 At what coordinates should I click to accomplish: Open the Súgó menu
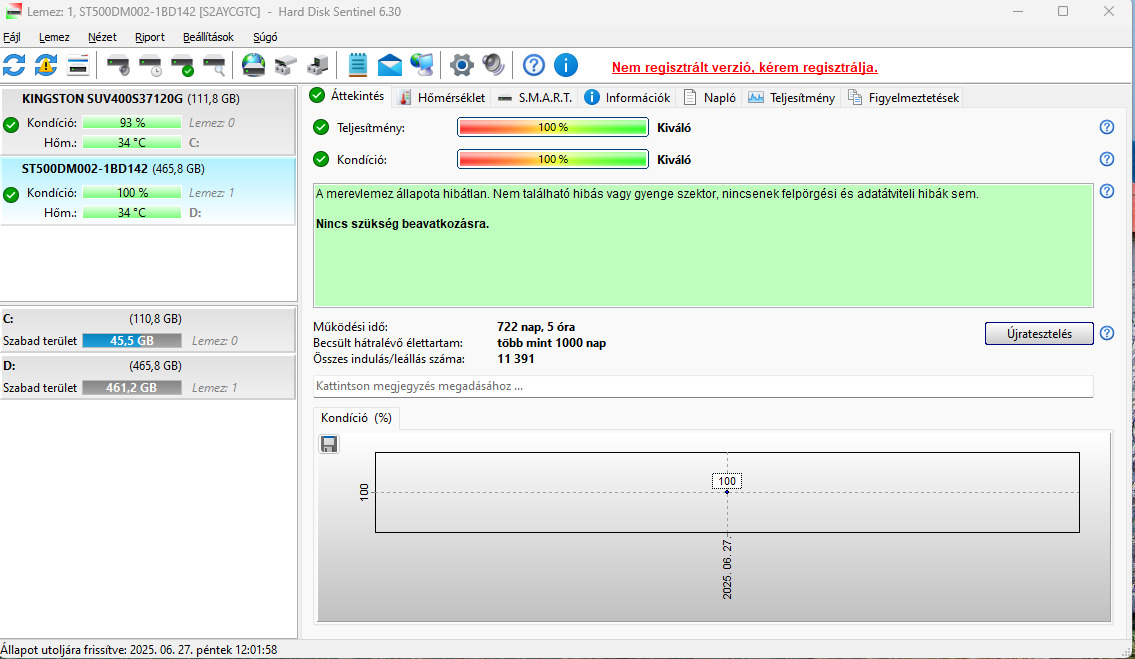tap(265, 37)
